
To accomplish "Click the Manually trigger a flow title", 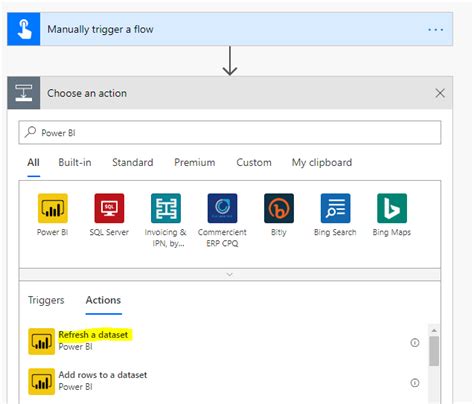I will 100,29.
